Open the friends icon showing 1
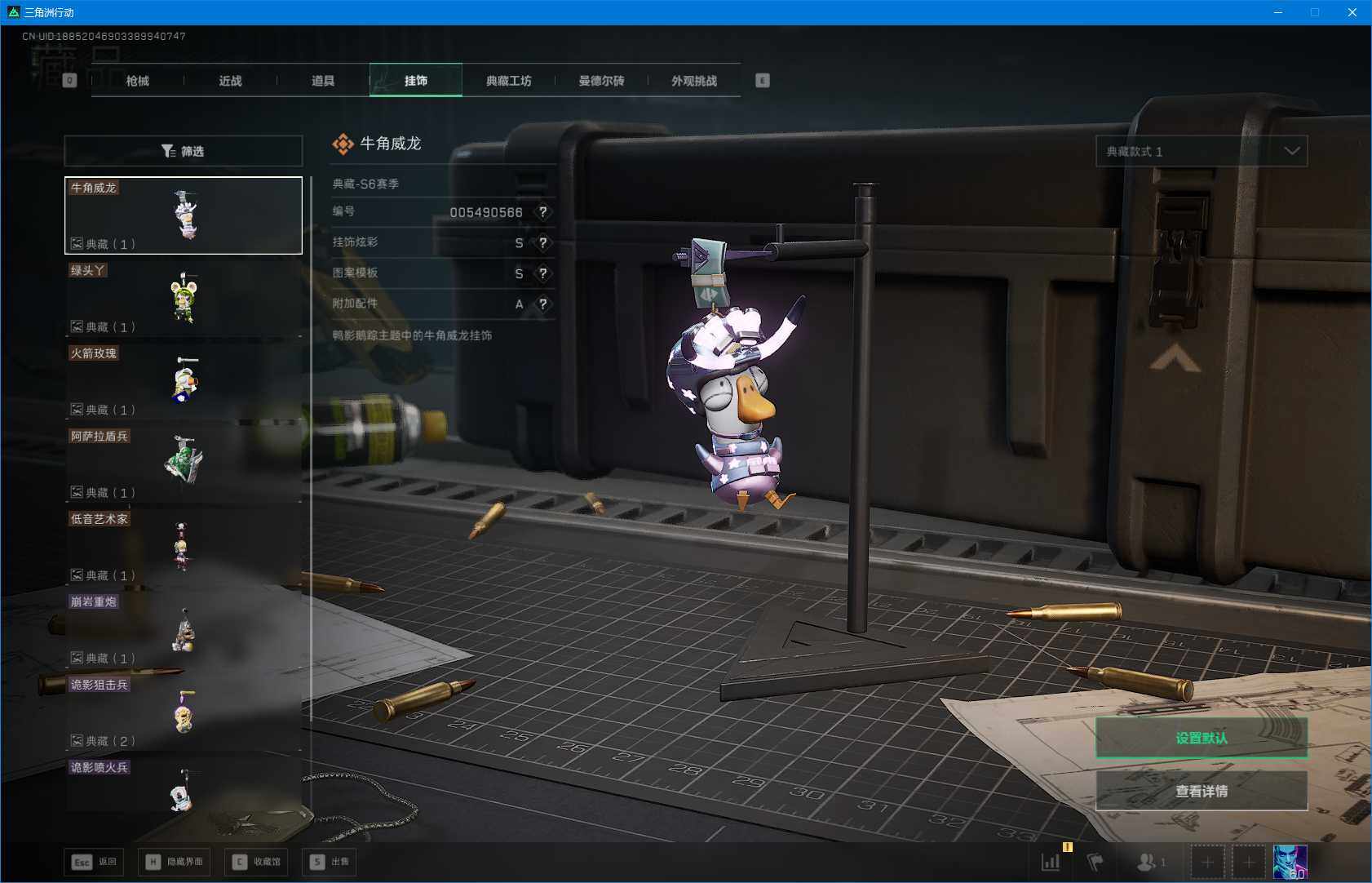 coord(1151,862)
